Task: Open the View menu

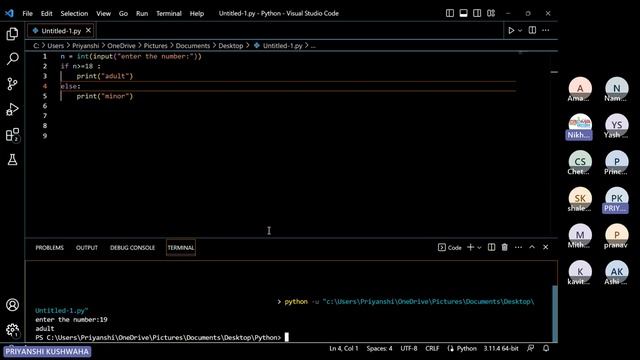Action: (103, 13)
